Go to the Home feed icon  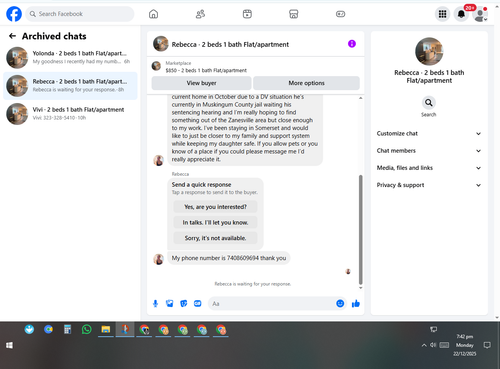[153, 14]
